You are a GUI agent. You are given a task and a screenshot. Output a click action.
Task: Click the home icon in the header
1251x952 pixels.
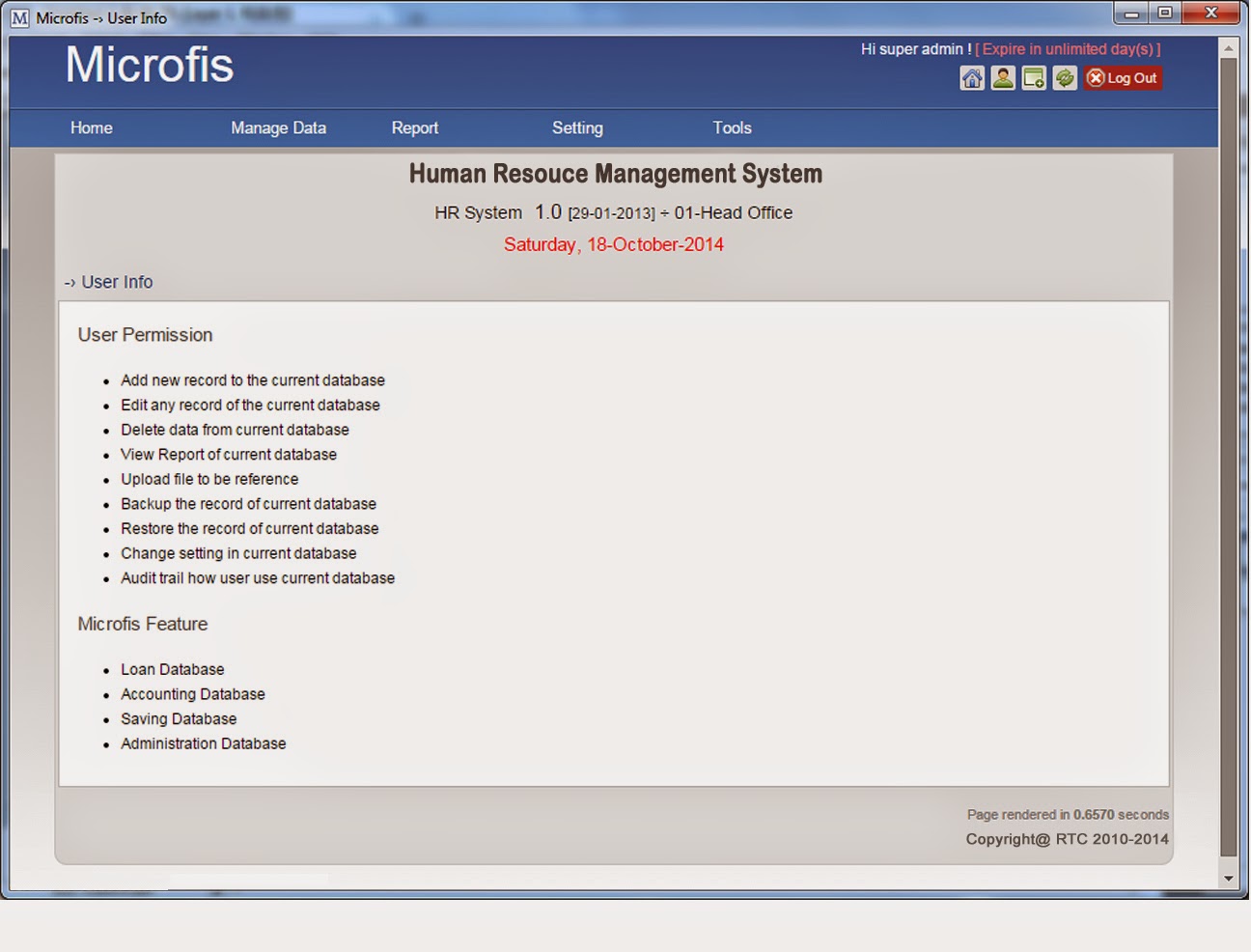pyautogui.click(x=972, y=78)
